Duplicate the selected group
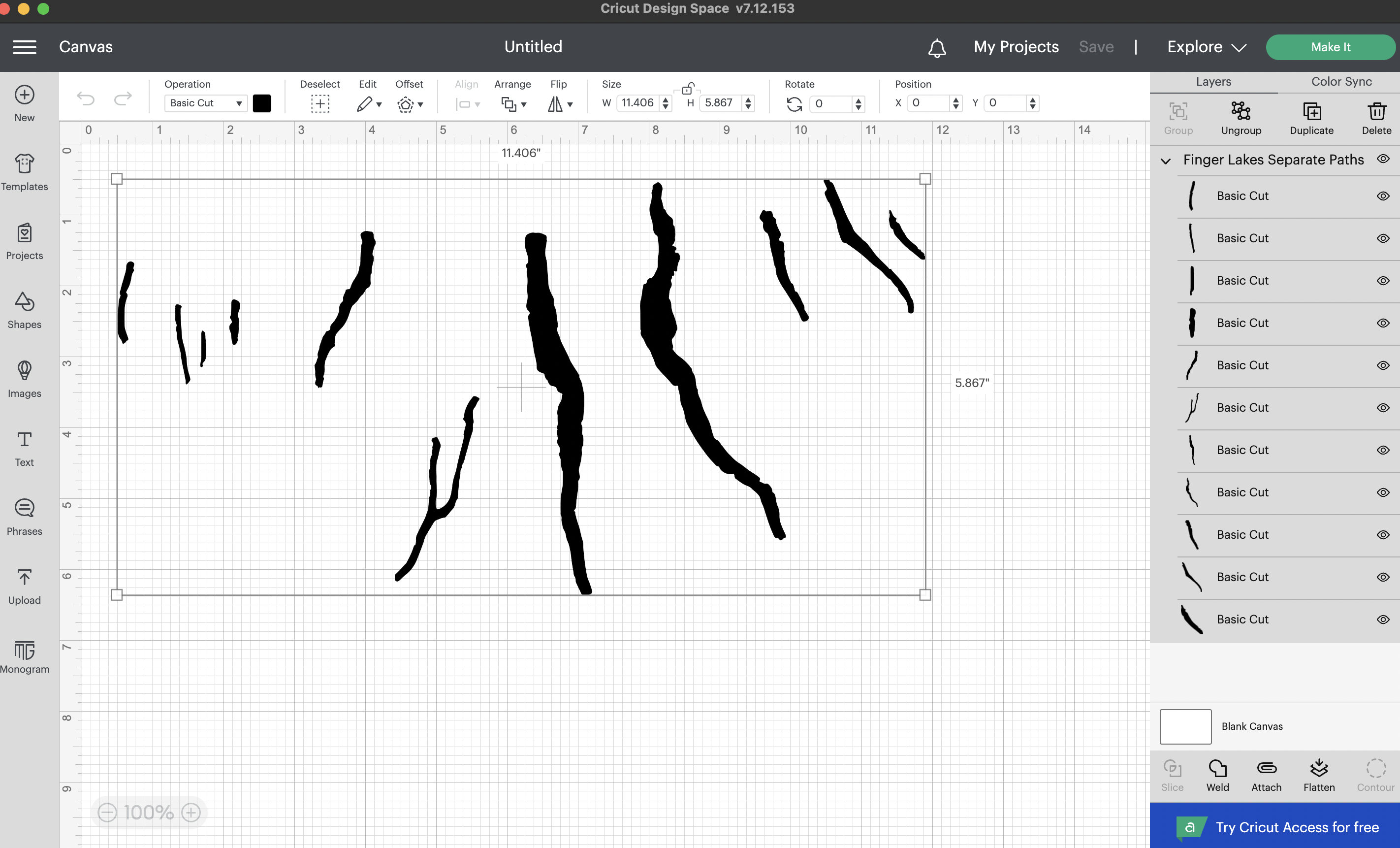Image resolution: width=1400 pixels, height=848 pixels. [x=1311, y=118]
